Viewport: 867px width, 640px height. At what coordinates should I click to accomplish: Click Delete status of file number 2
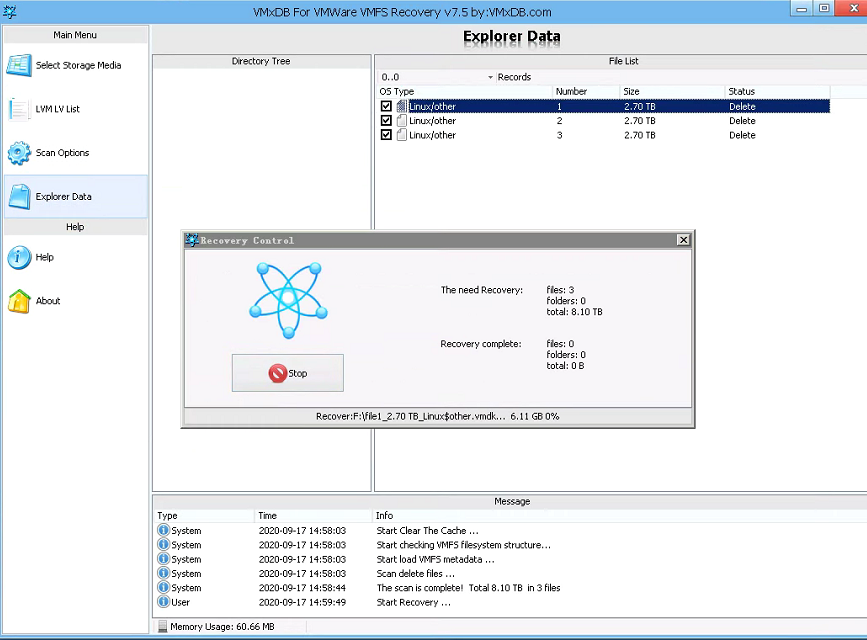point(742,121)
